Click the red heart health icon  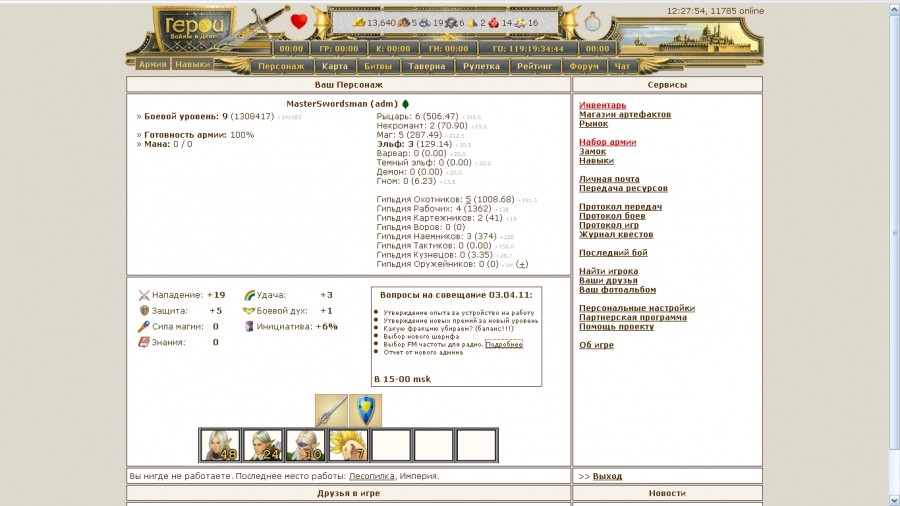[x=299, y=21]
